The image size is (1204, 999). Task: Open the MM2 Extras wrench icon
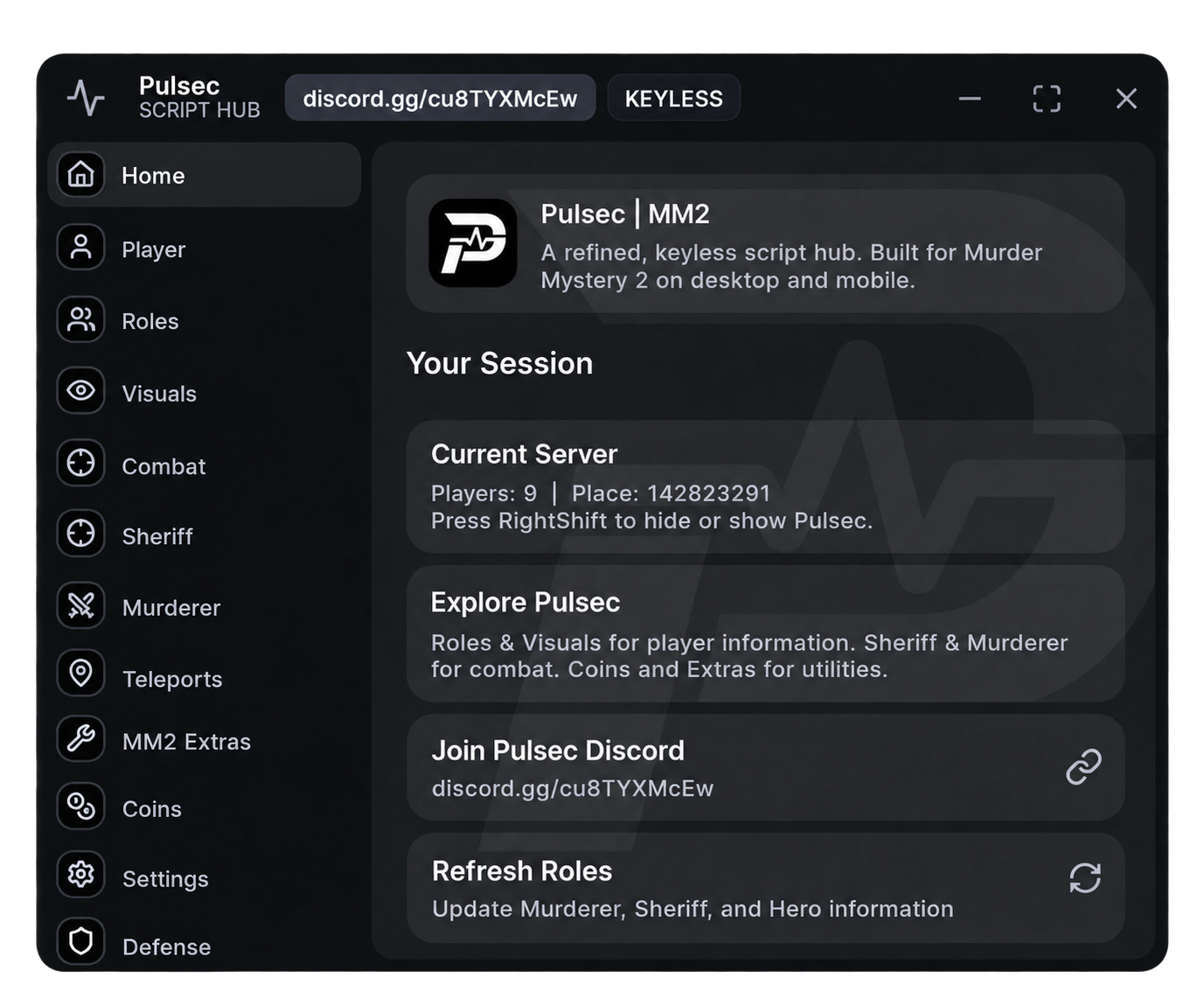81,739
